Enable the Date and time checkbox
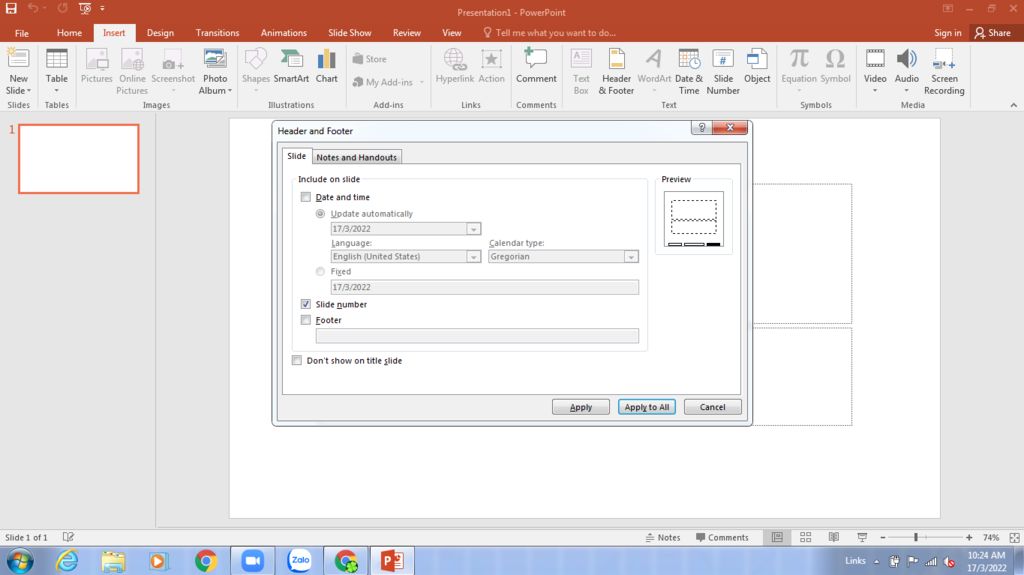Viewport: 1024px width, 575px height. [306, 197]
